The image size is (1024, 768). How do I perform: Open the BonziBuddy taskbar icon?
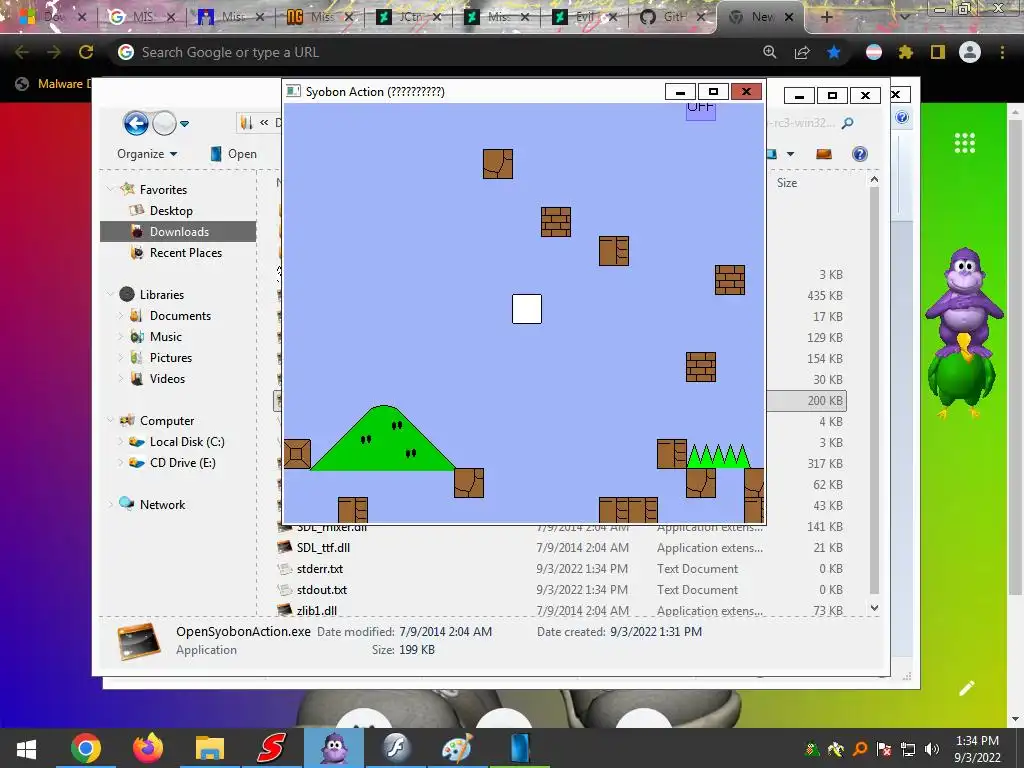(x=334, y=748)
